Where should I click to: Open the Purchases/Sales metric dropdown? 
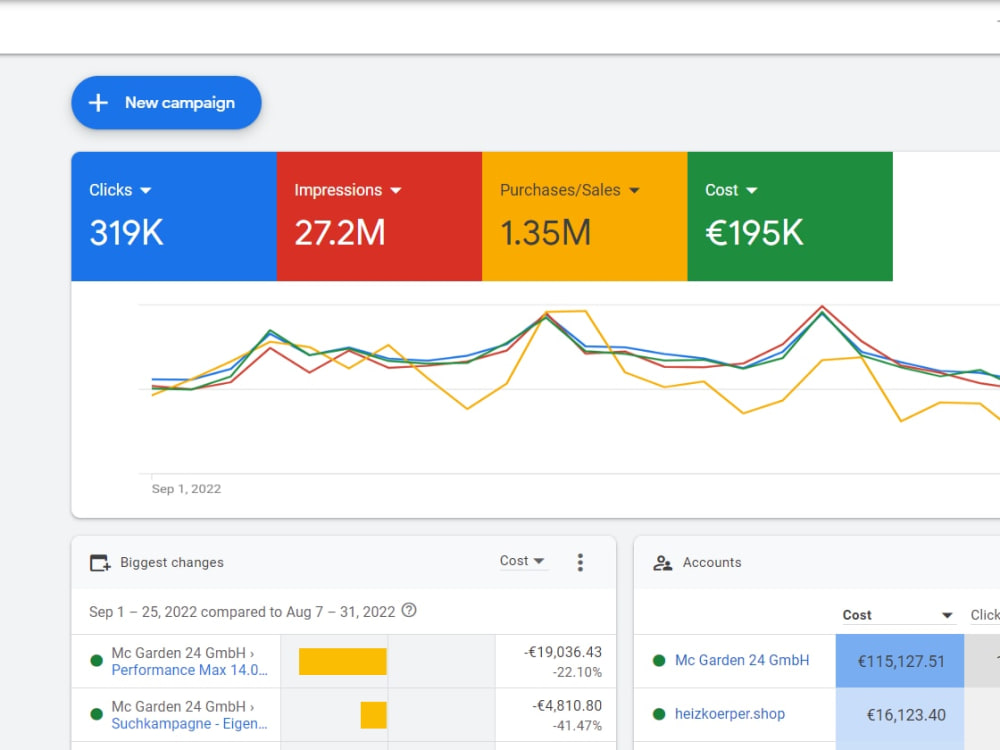570,190
